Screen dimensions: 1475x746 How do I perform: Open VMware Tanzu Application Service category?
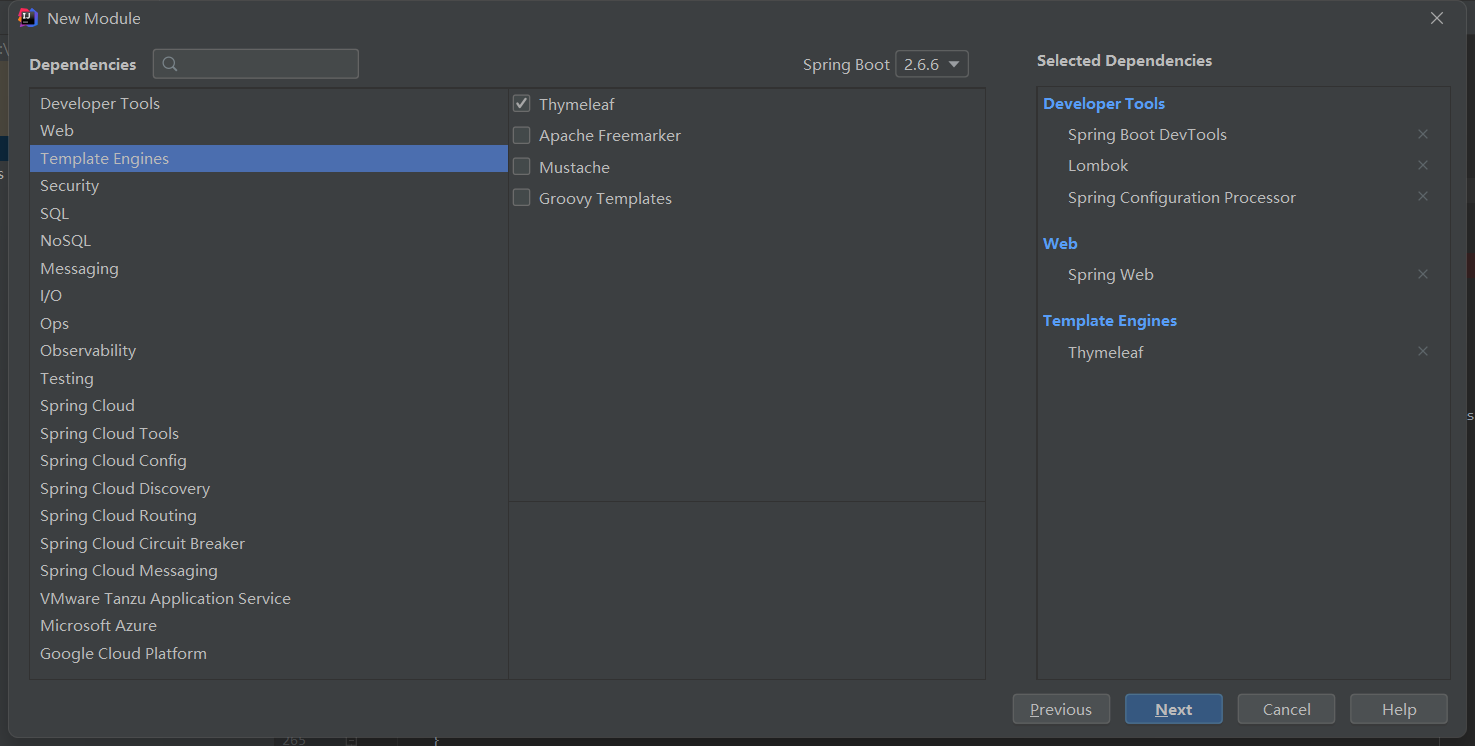[269, 598]
